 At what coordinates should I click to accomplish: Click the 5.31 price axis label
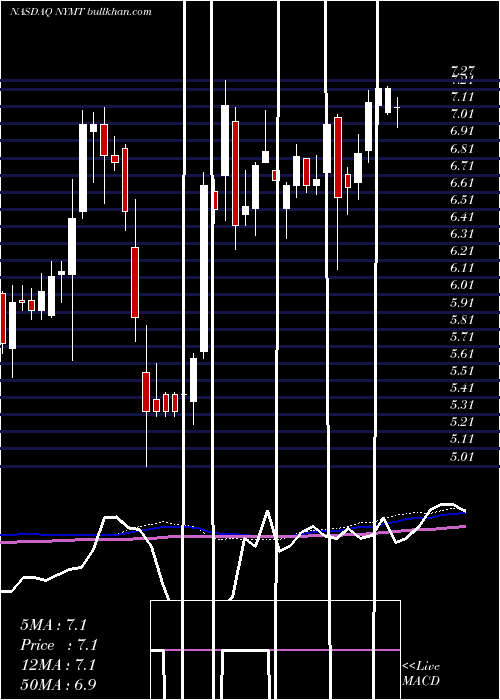(x=462, y=405)
